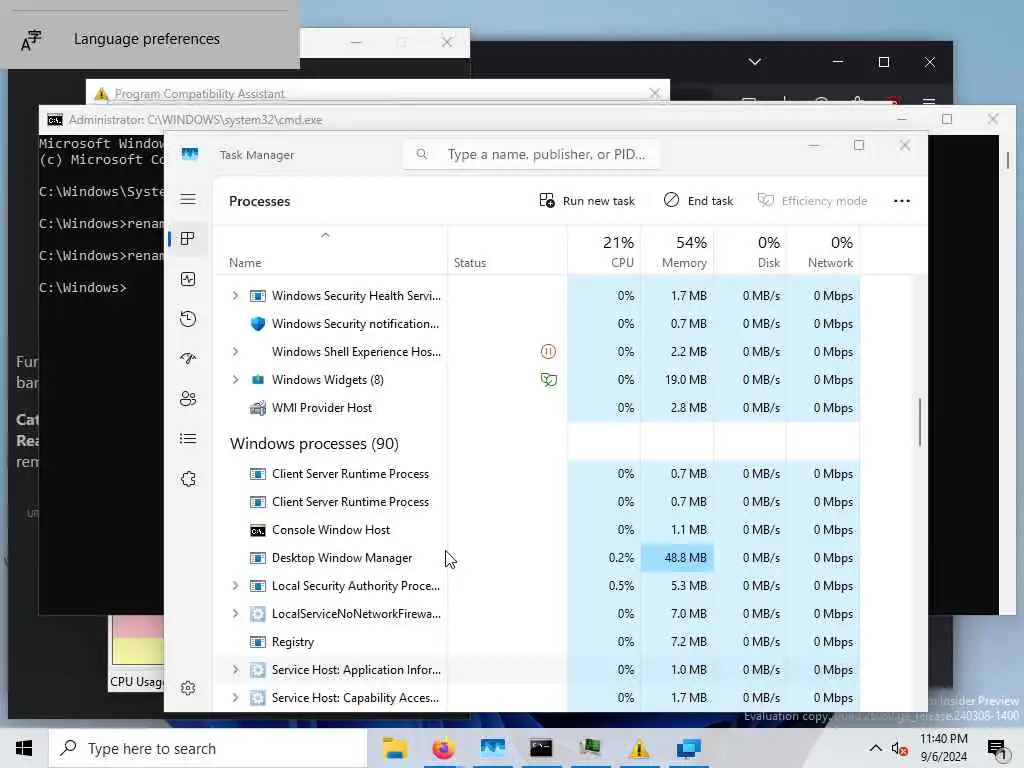Screen dimensions: 1024x768
Task: Open Users page in Task Manager sidebar
Action: [x=188, y=398]
